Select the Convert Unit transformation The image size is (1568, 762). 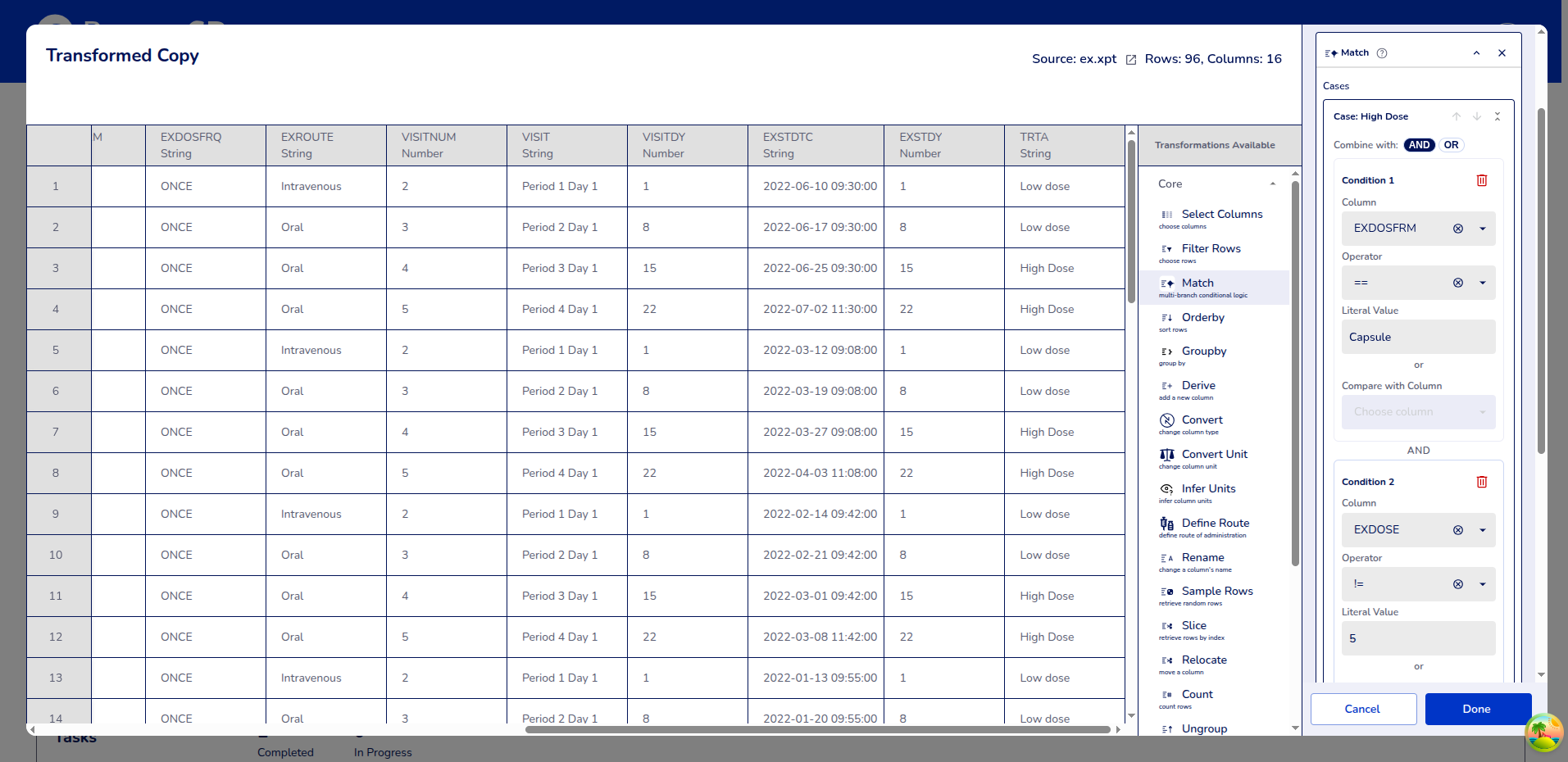(1214, 455)
